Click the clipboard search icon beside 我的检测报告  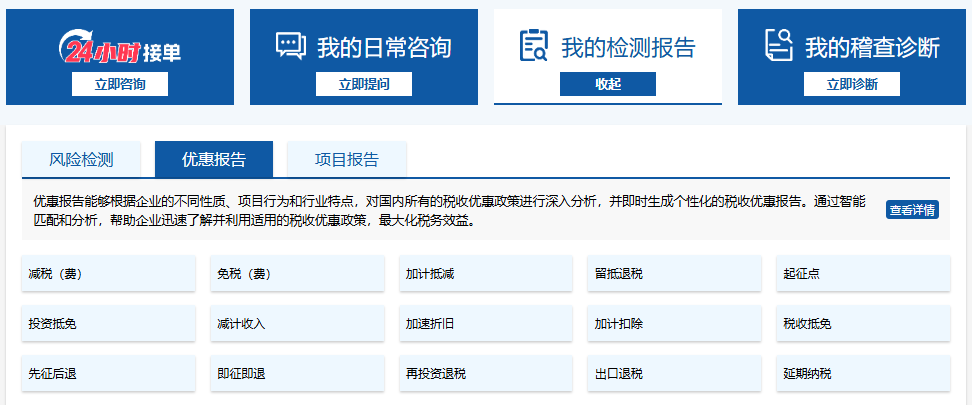[x=533, y=46]
